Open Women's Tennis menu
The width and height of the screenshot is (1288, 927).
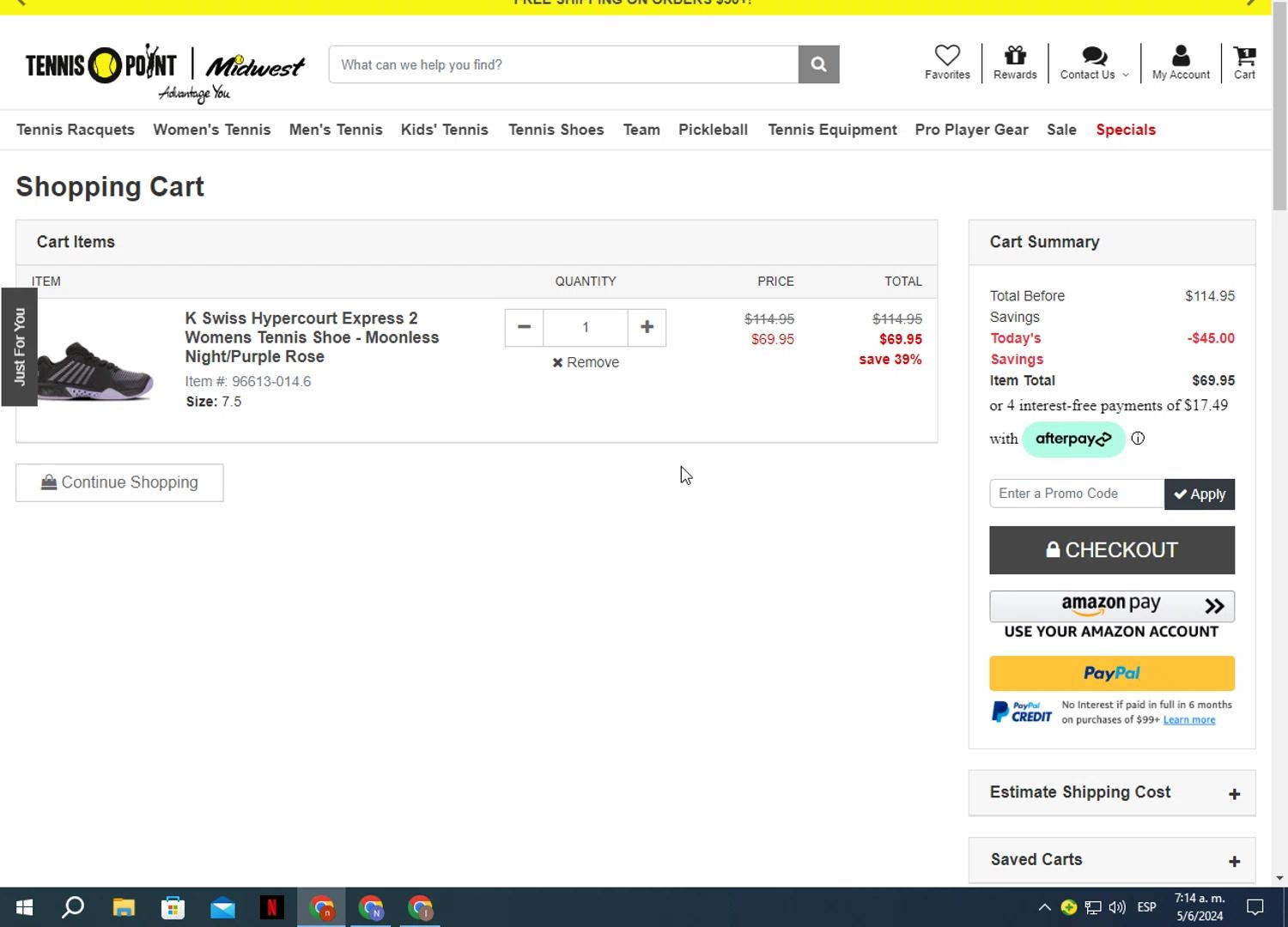pos(212,130)
